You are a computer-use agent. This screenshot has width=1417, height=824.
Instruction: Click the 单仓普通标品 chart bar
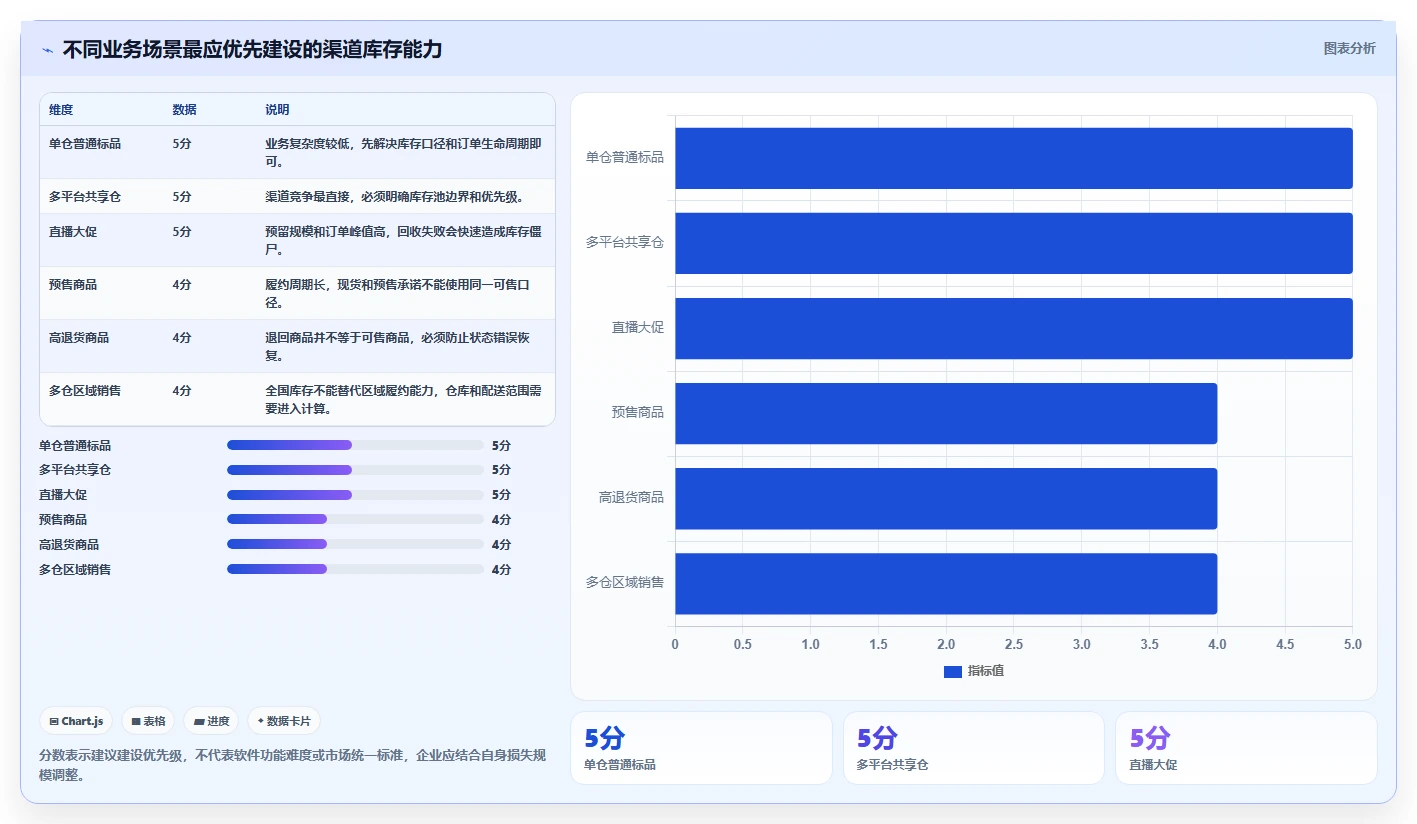(1014, 158)
